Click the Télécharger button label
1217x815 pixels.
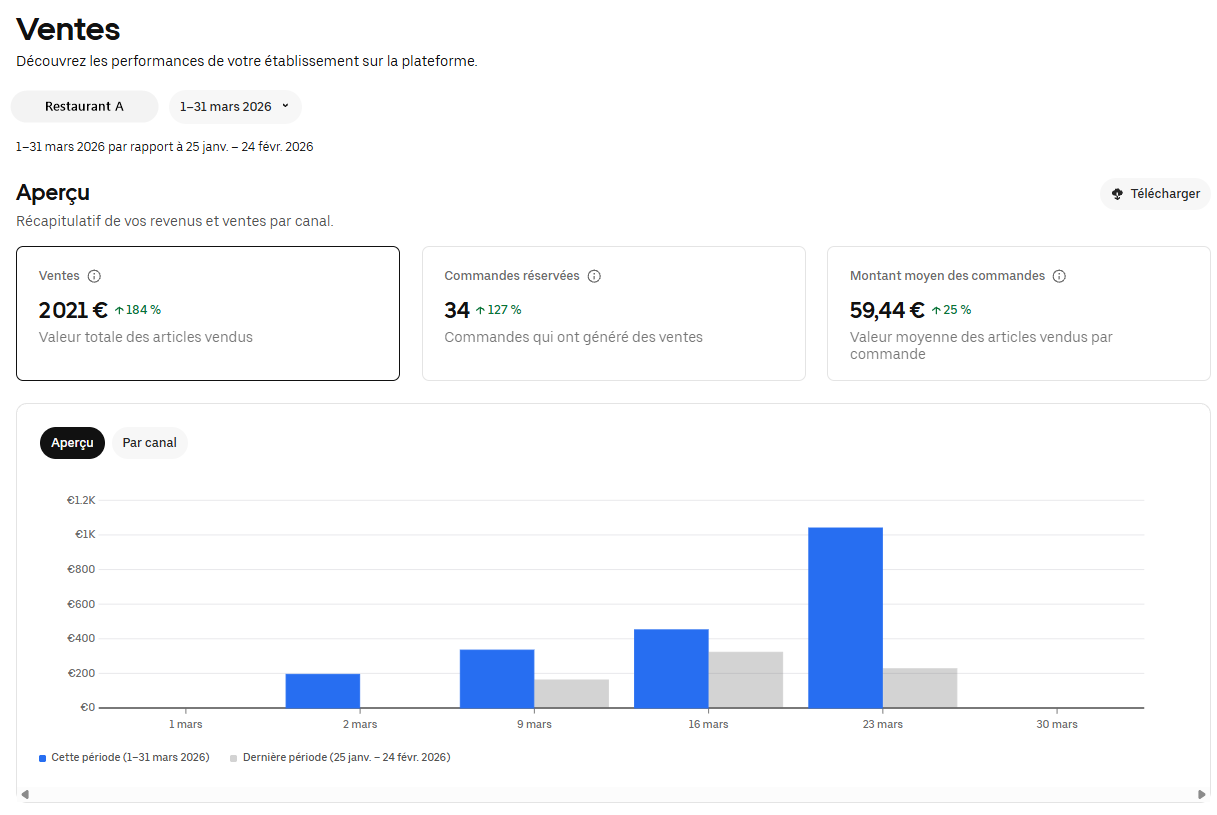click(x=1165, y=194)
